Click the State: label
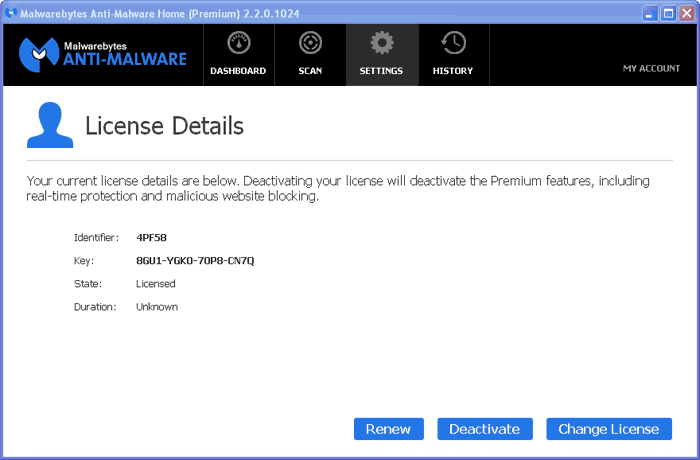This screenshot has height=460, width=700. click(88, 284)
